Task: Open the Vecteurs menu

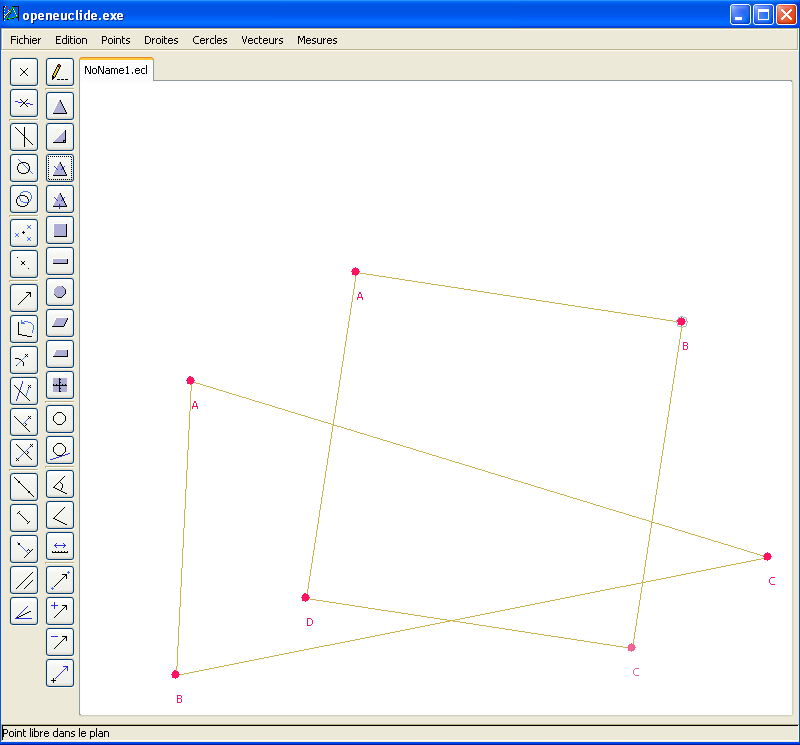Action: (262, 40)
